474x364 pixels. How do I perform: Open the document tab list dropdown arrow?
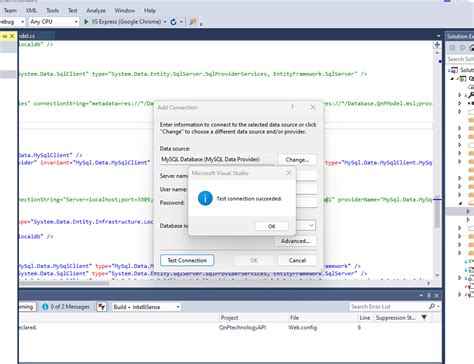[438, 36]
